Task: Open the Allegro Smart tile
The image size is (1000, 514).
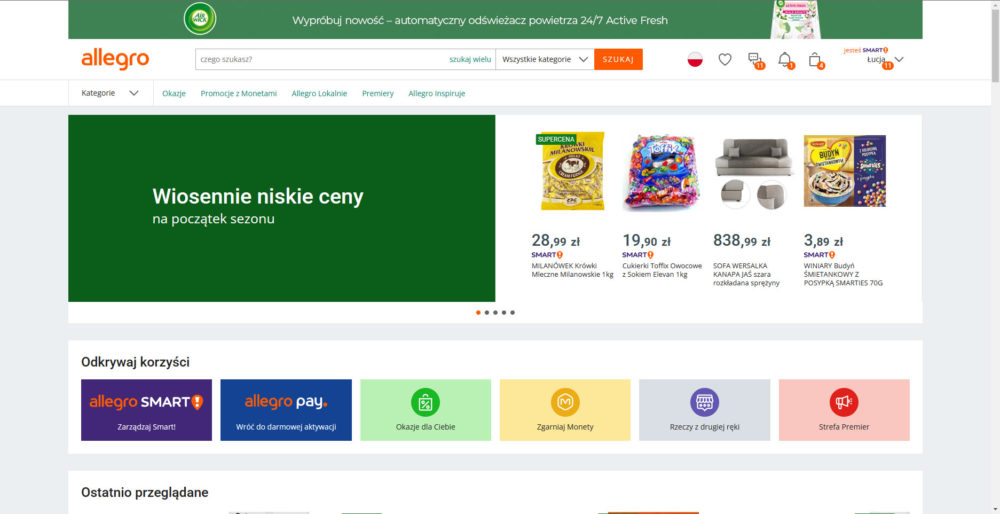Action: (x=146, y=410)
